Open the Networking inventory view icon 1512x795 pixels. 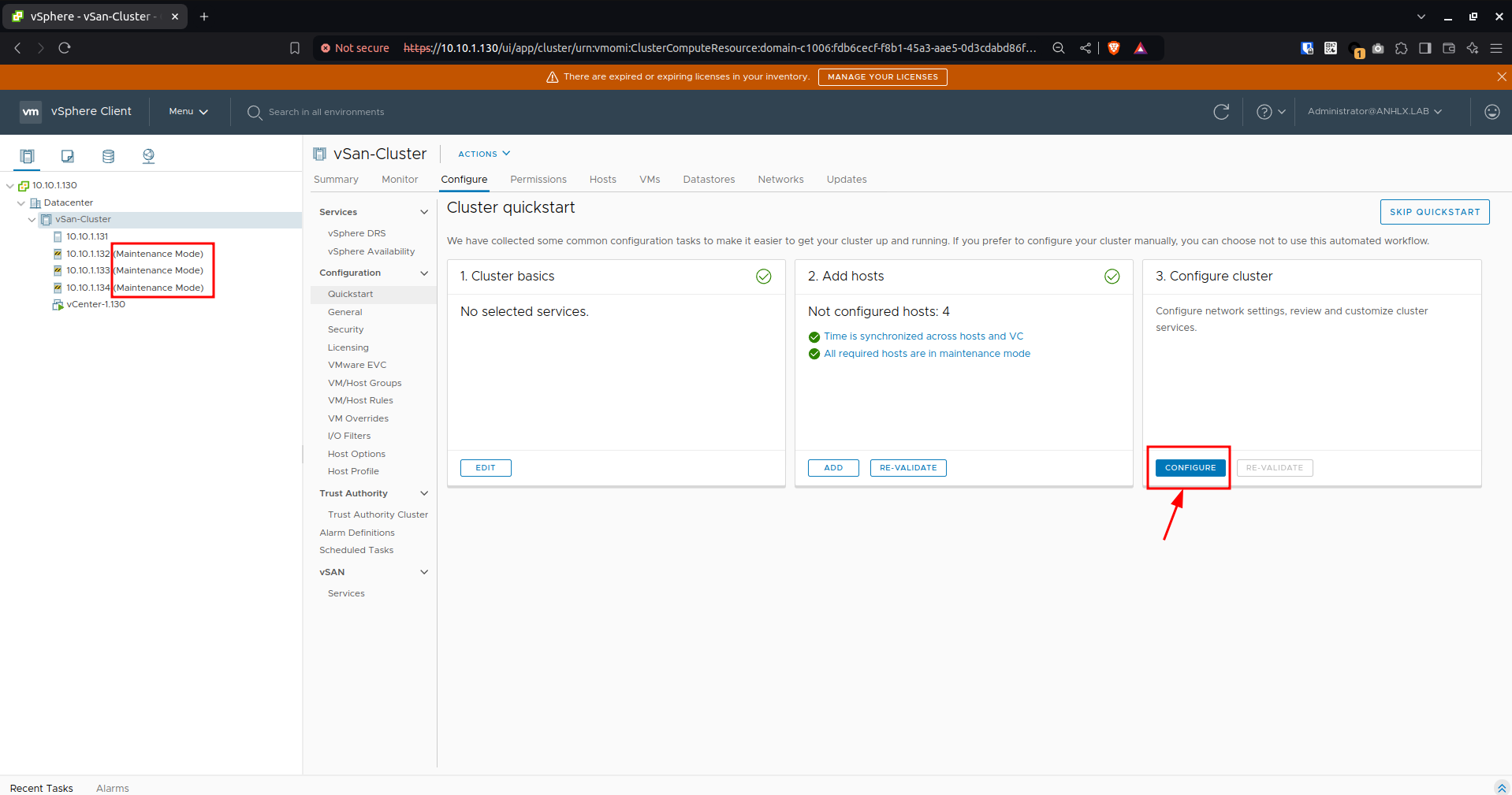148,156
